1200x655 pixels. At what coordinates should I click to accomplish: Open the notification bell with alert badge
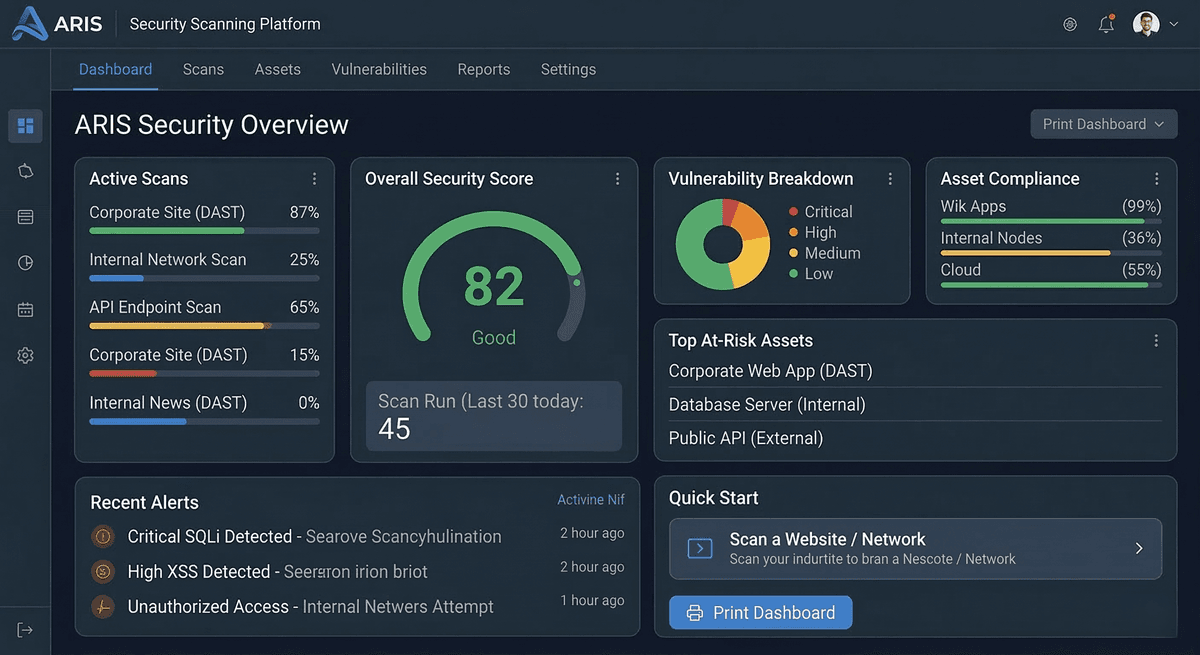(x=1106, y=24)
